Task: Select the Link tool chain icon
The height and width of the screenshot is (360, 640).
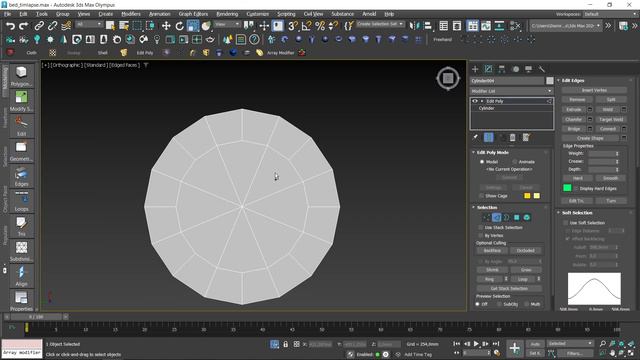Action: (x=39, y=26)
